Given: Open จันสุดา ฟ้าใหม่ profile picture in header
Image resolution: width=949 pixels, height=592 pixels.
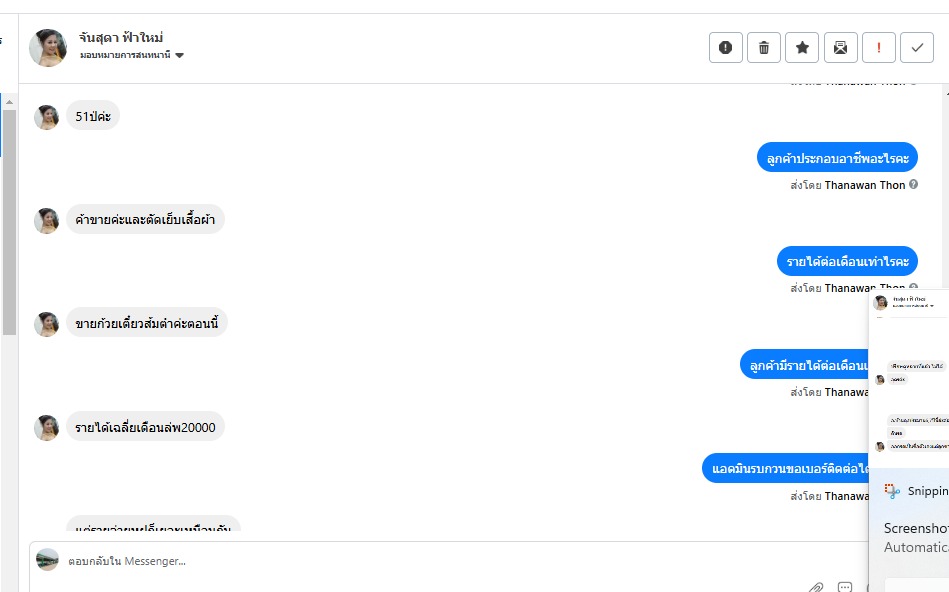Looking at the screenshot, I should (x=48, y=47).
